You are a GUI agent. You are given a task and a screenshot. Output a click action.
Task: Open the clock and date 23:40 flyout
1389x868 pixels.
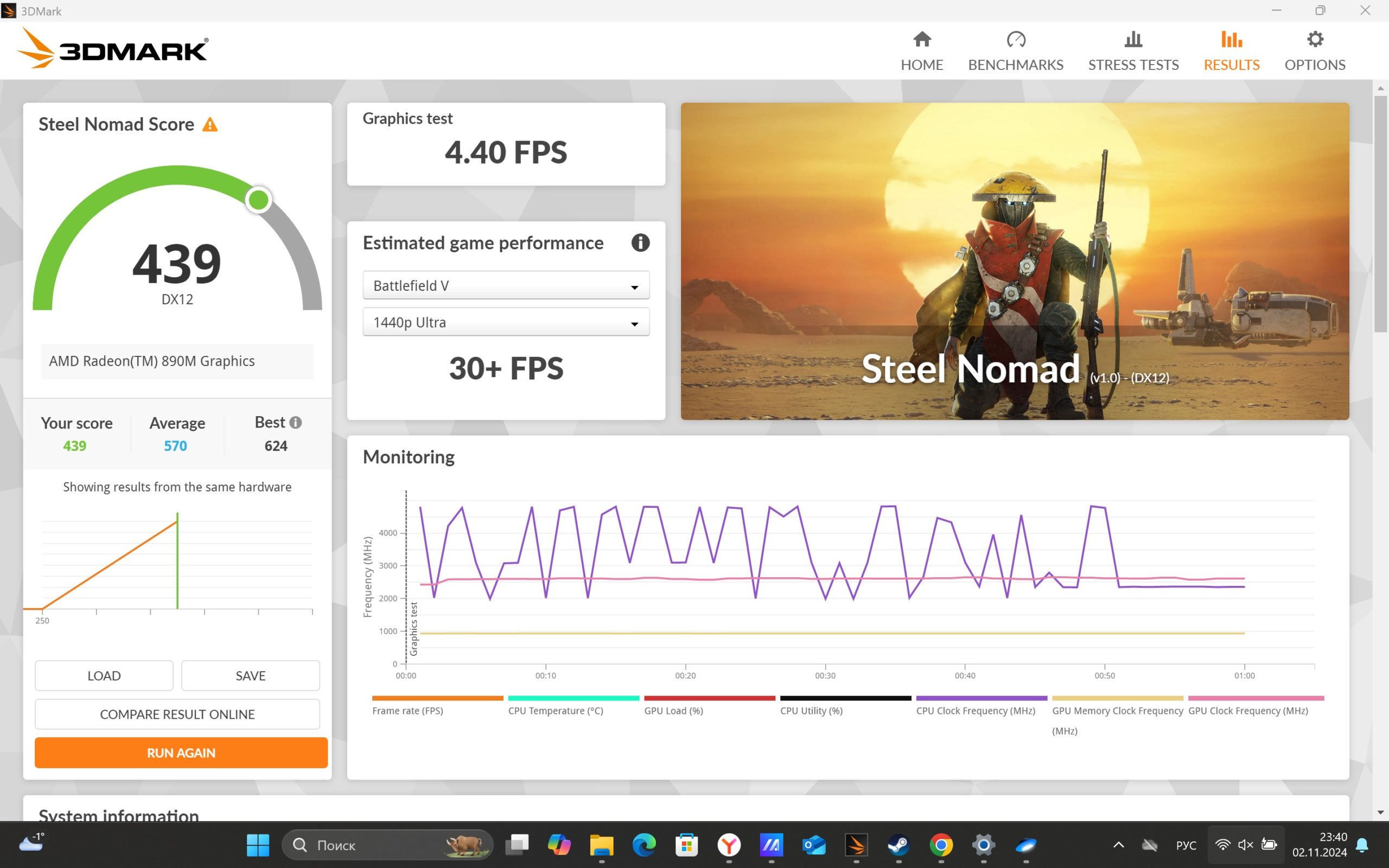(1319, 845)
